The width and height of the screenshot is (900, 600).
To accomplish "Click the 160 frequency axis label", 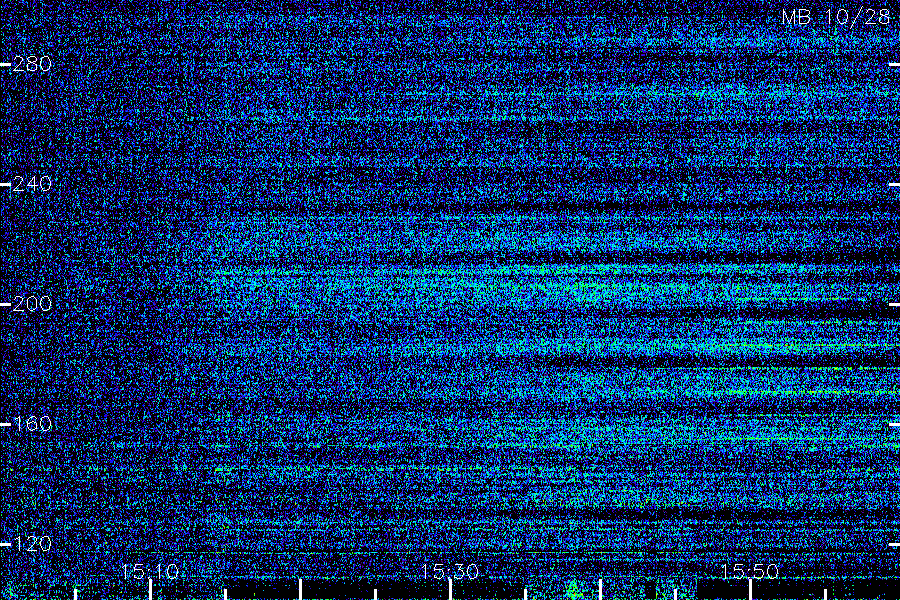I will (32, 424).
